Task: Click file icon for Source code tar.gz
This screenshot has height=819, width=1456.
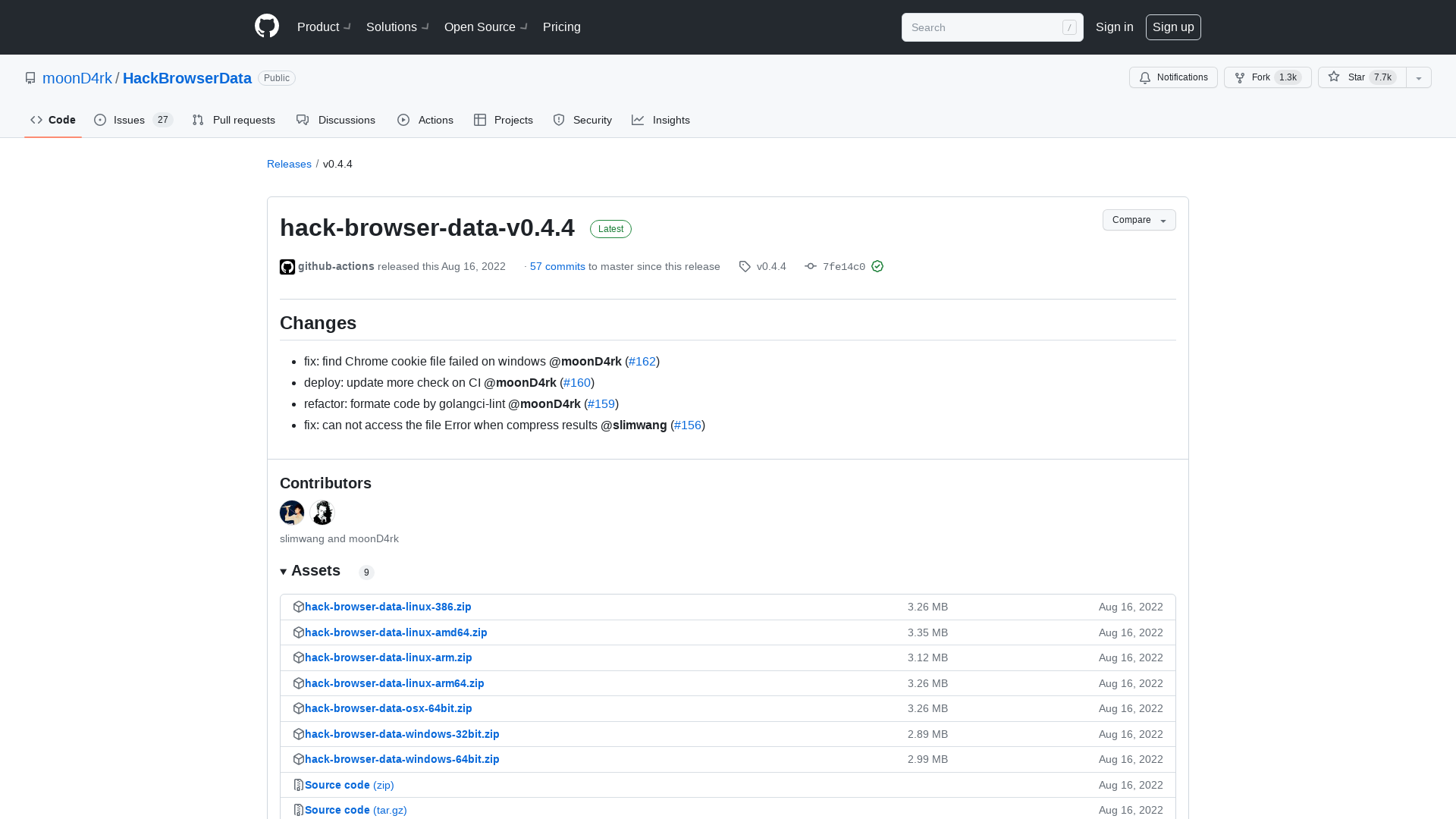Action: (299, 810)
